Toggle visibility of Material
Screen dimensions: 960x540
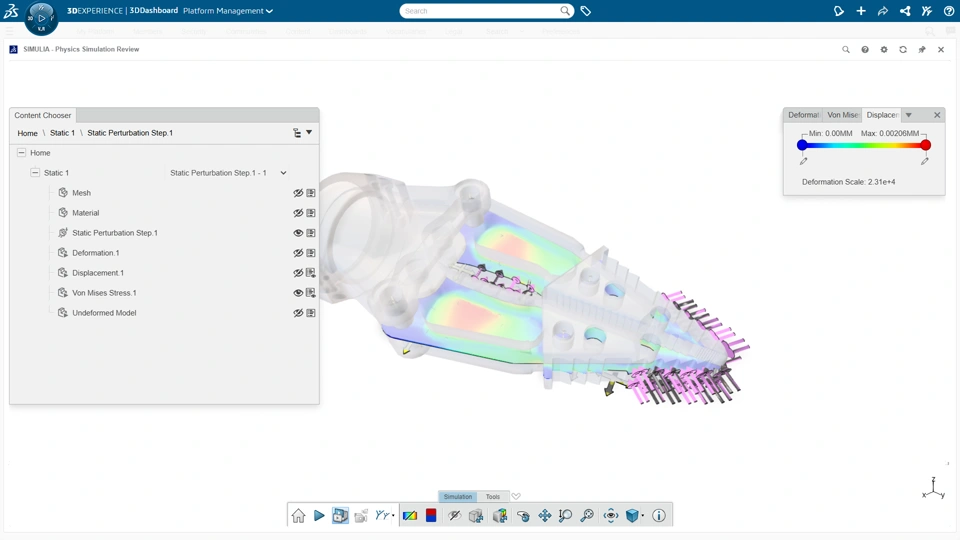[x=298, y=213]
